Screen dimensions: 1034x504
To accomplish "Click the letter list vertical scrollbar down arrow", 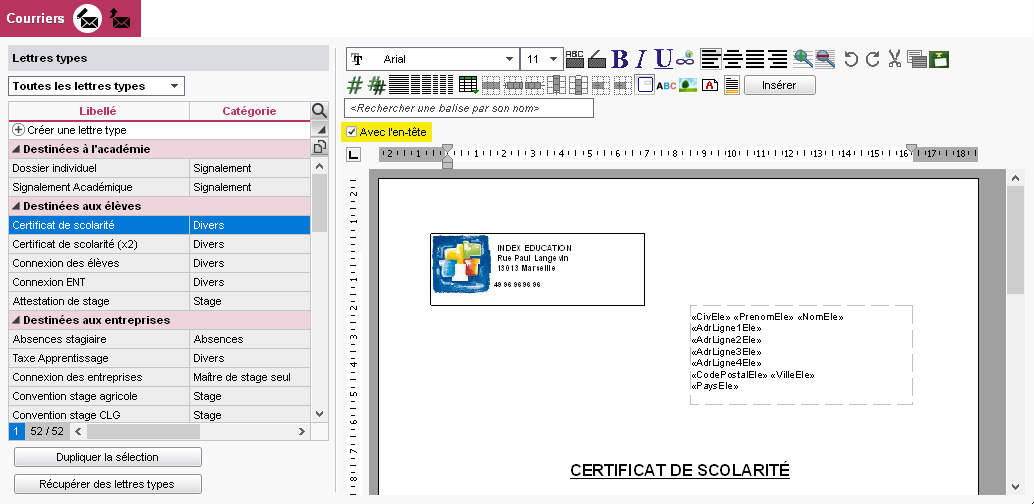I will click(319, 414).
